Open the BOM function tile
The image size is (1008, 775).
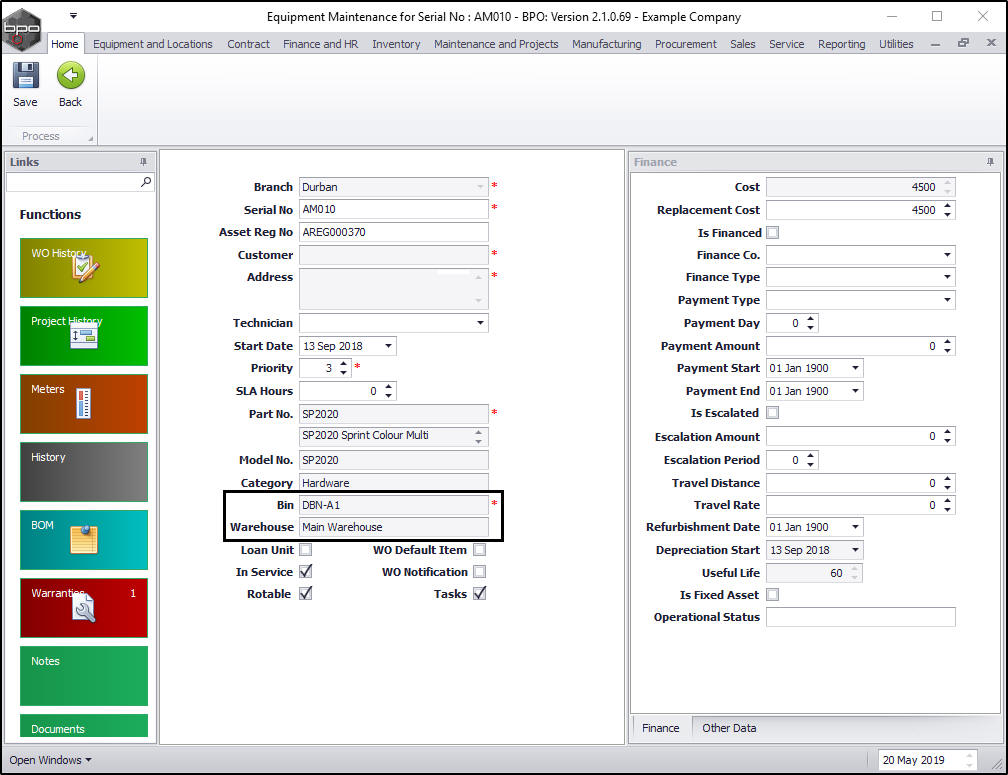[x=84, y=540]
